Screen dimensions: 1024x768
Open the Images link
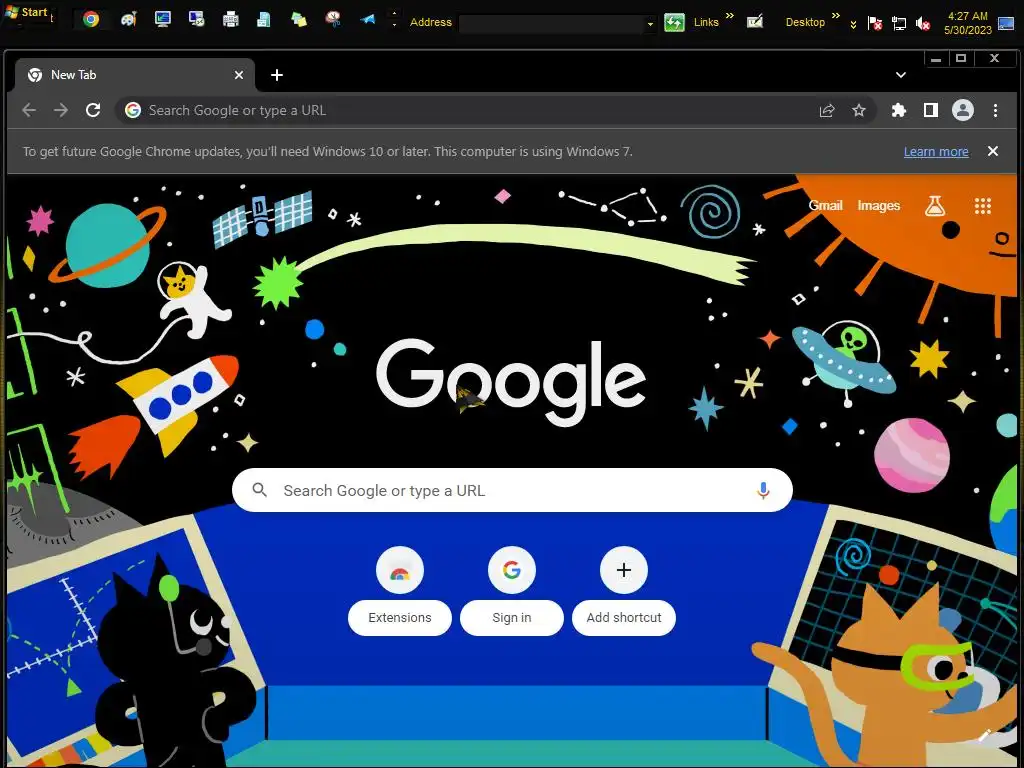click(x=878, y=205)
